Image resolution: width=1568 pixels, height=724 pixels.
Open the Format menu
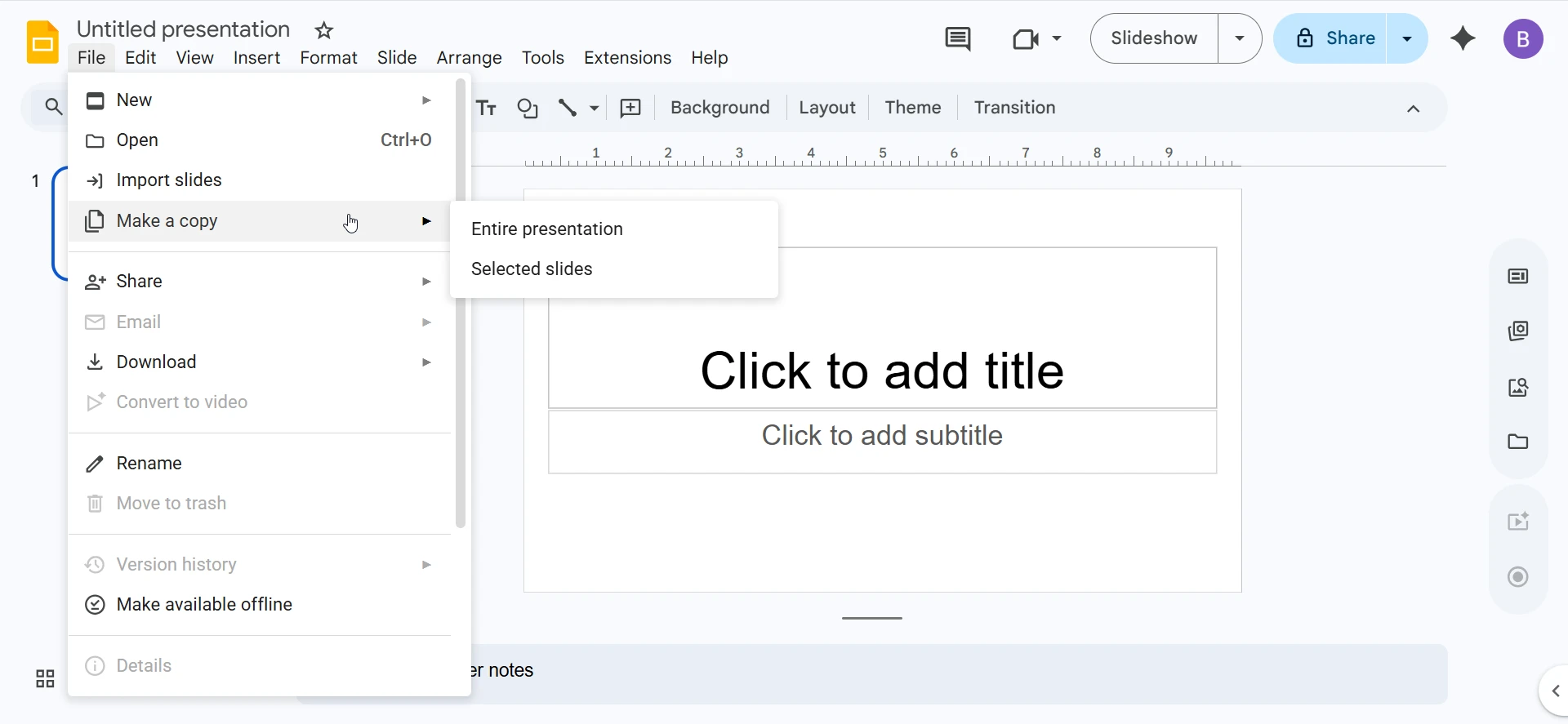pyautogui.click(x=328, y=58)
